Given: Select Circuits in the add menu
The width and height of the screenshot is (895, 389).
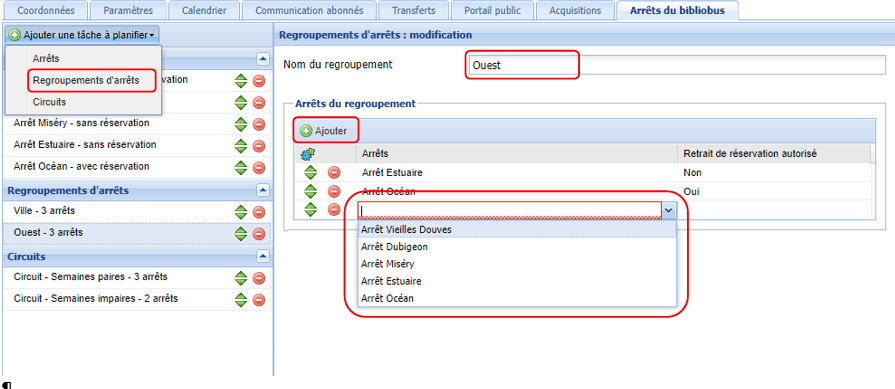Looking at the screenshot, I should 83,102.
